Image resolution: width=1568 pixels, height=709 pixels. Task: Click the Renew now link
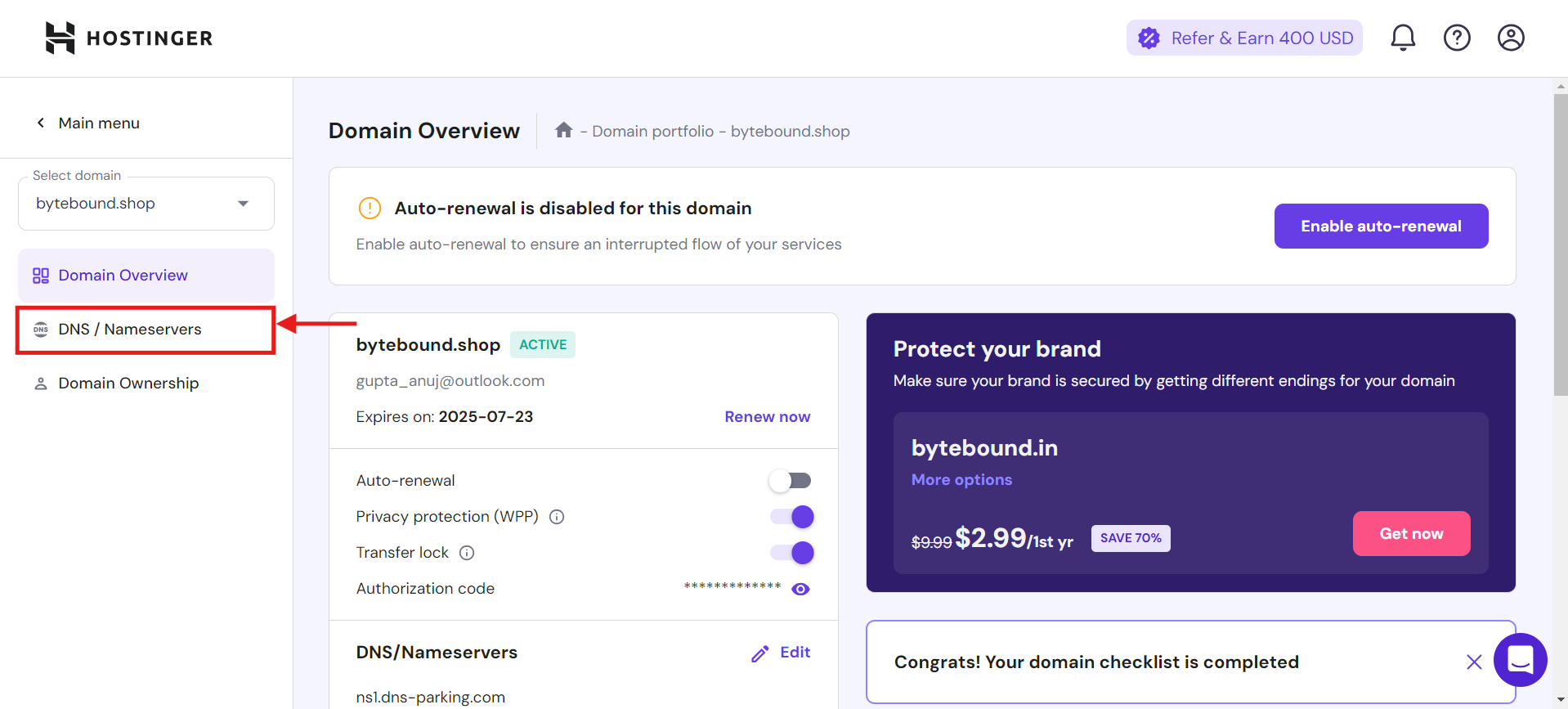point(767,417)
